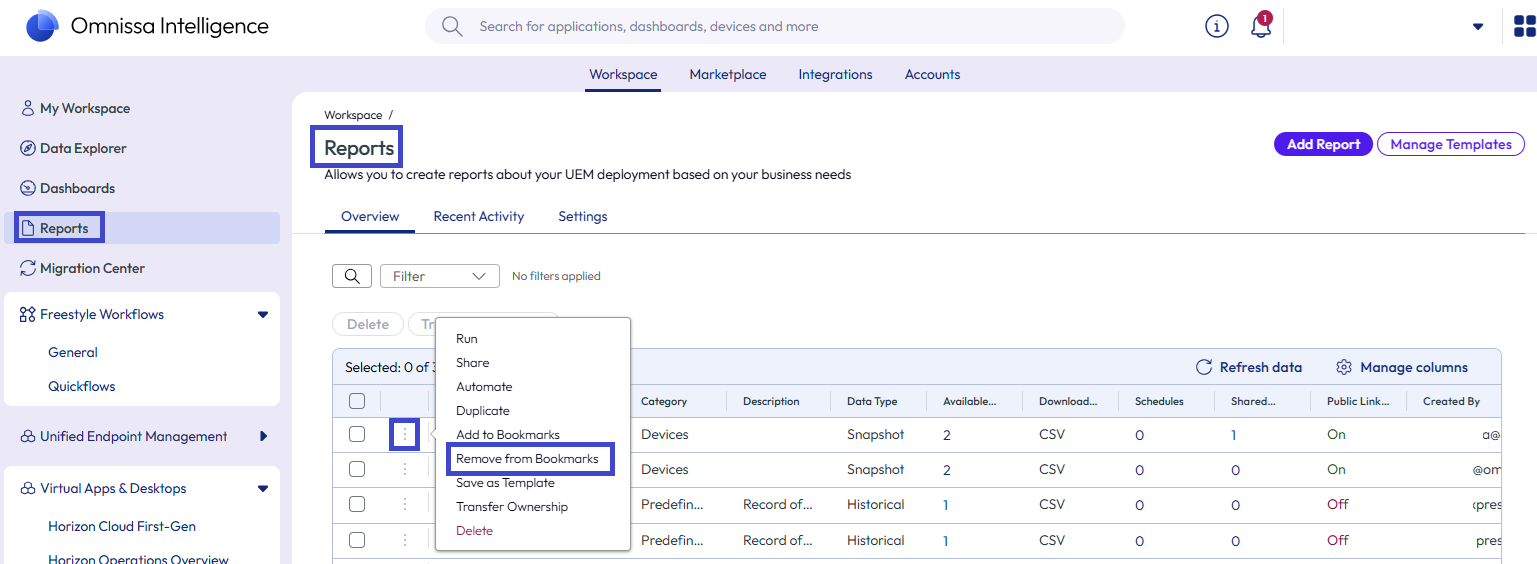Click the Migration Center sync icon
This screenshot has width=1537, height=564.
[28, 268]
